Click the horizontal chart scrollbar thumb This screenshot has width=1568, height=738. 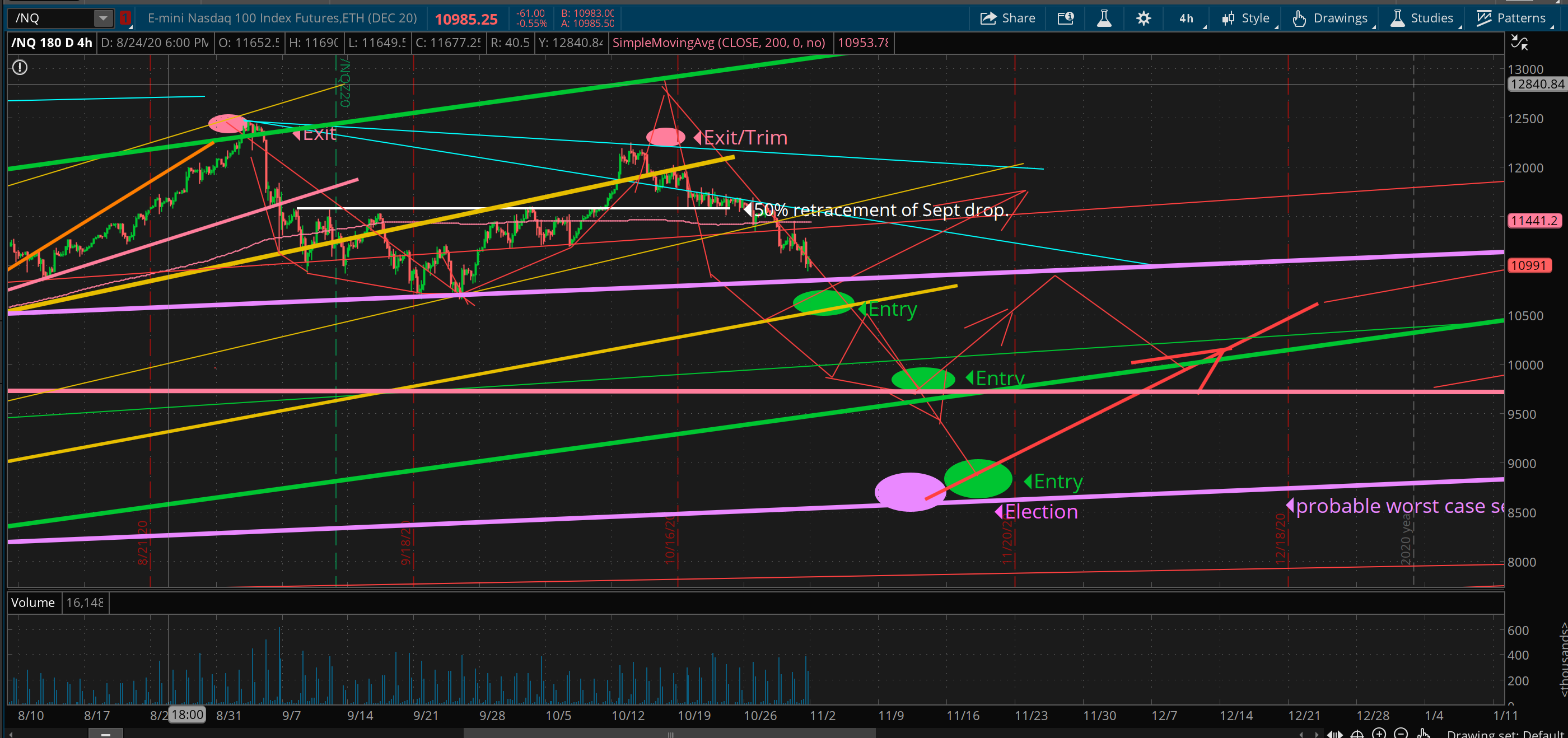[x=670, y=734]
